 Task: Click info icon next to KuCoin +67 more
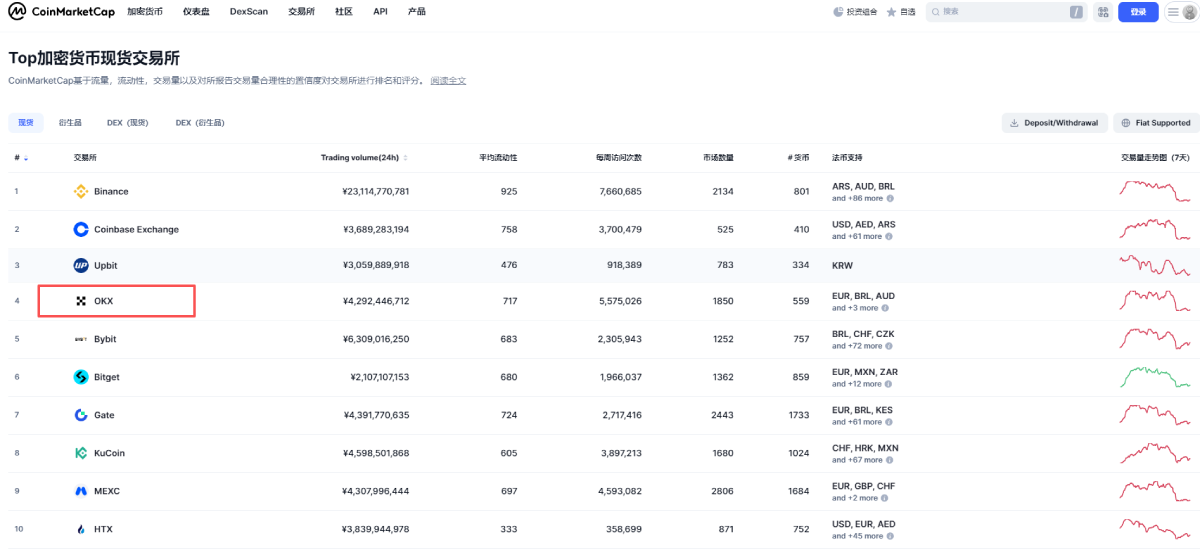(889, 460)
